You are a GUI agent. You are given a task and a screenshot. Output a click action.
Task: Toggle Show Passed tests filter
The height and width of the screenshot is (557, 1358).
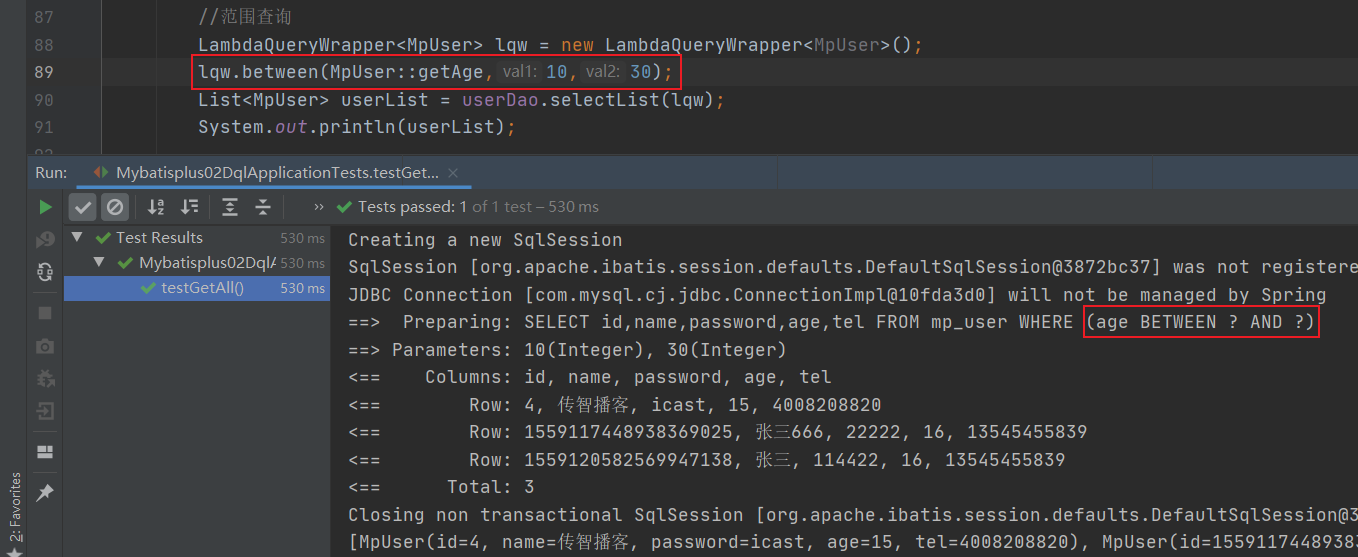(x=84, y=207)
